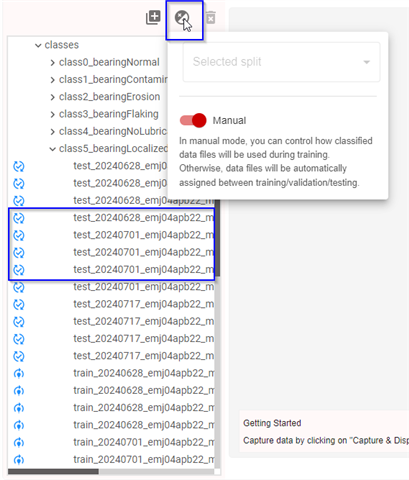409x480 pixels.
Task: Toggle the Manual mode switch off
Action: point(193,120)
